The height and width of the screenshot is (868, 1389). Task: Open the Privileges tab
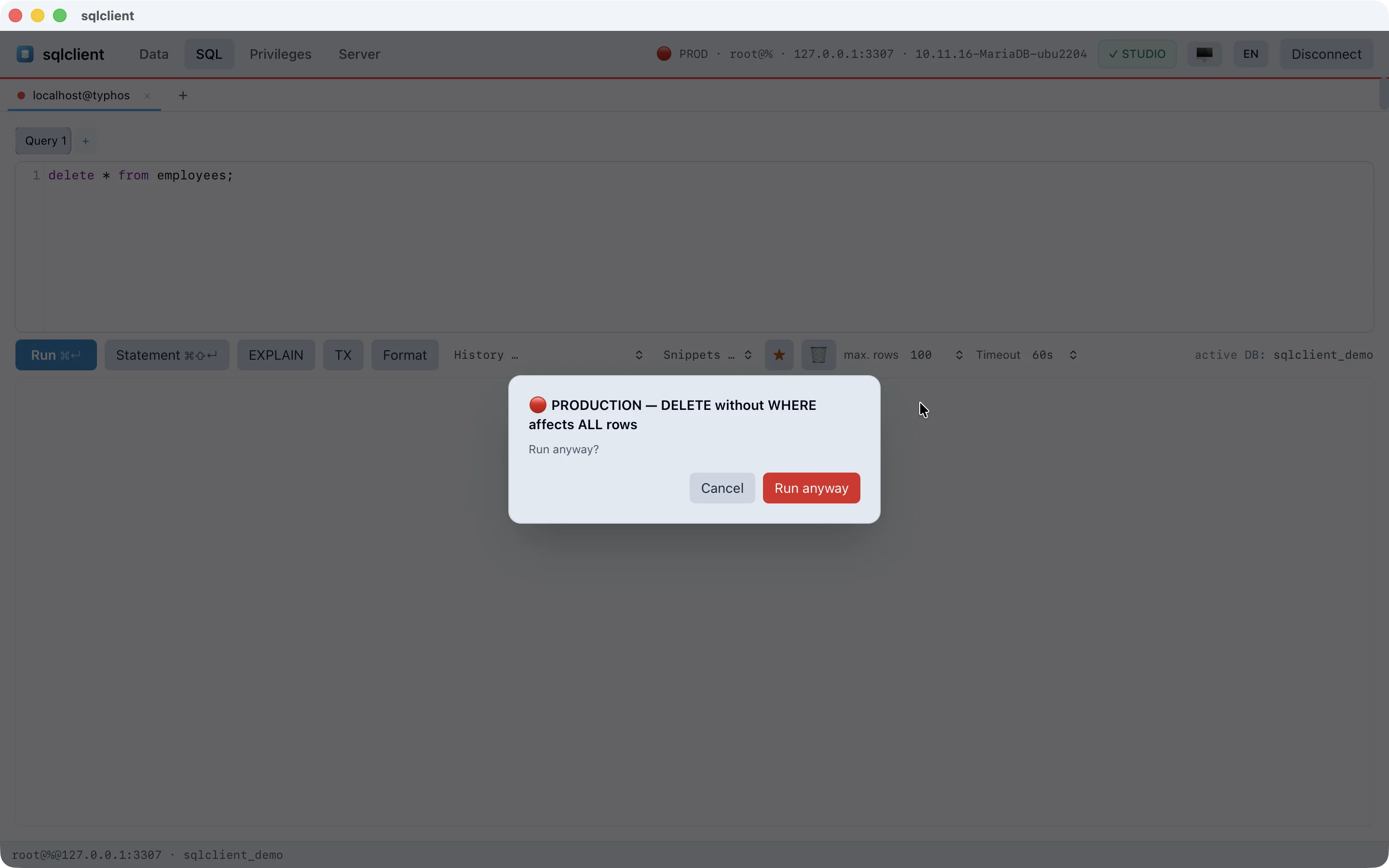pyautogui.click(x=281, y=54)
